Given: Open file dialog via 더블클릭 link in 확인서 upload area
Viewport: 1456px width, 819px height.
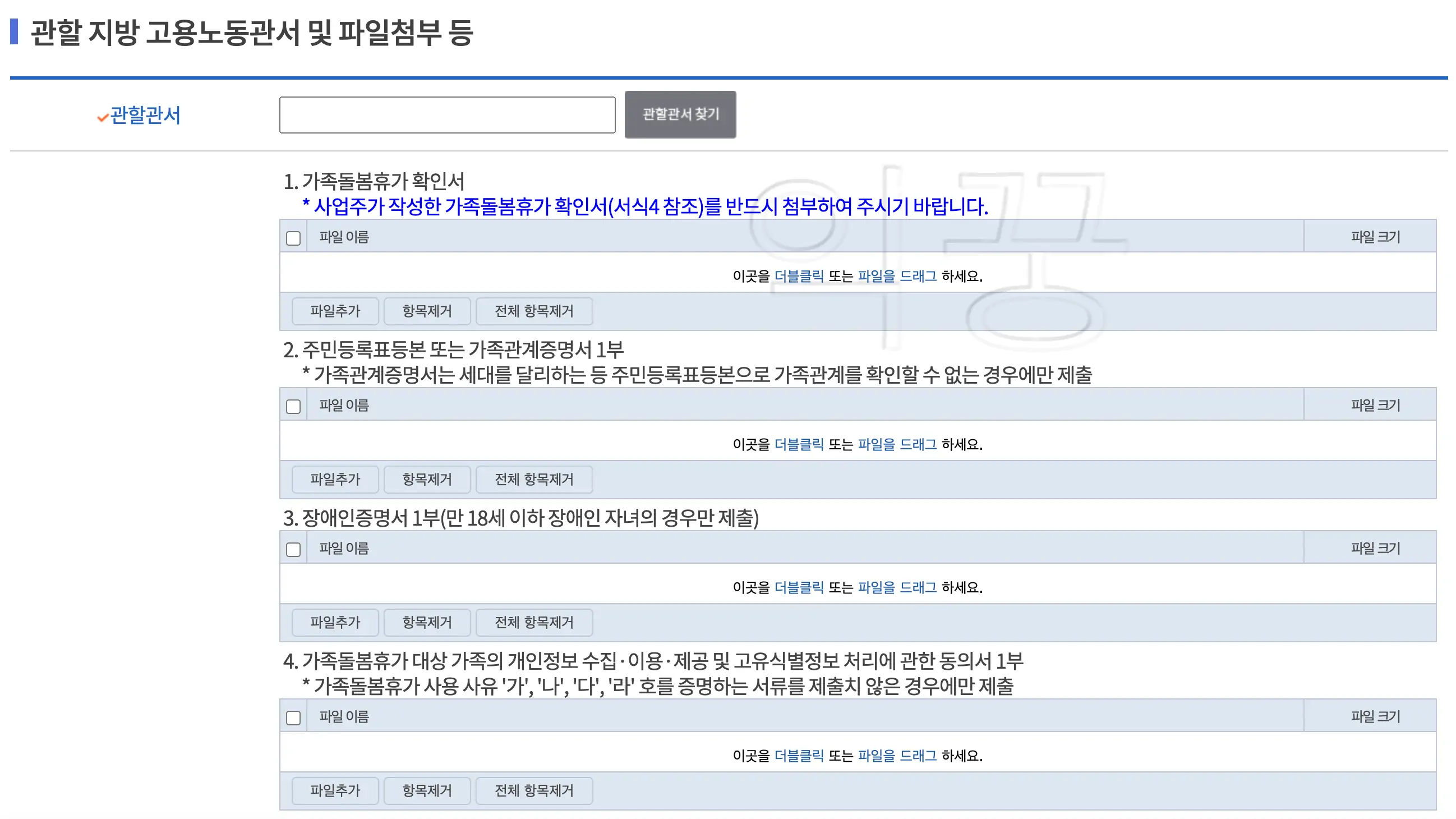Looking at the screenshot, I should (800, 277).
